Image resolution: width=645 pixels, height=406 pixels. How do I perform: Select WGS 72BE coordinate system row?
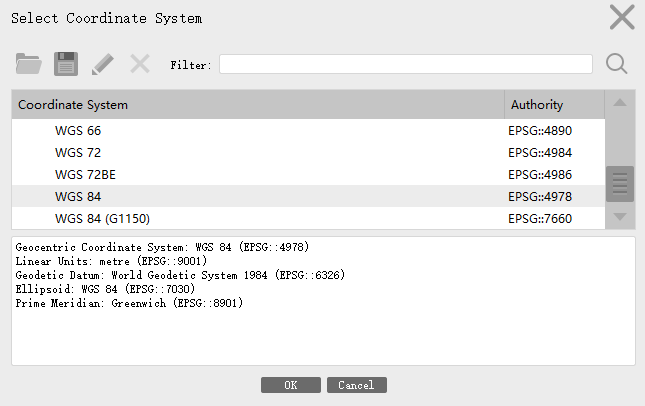(x=308, y=174)
